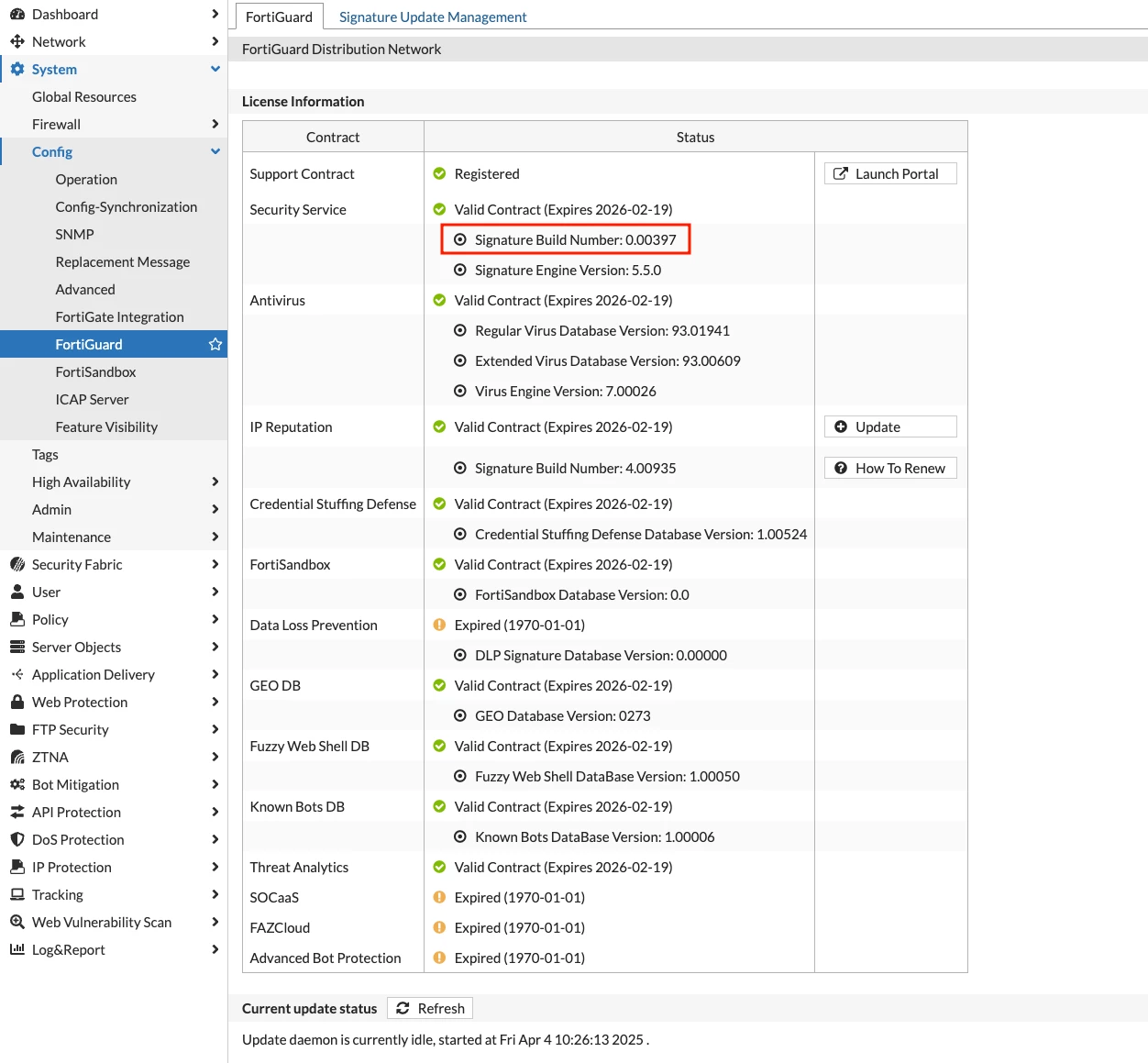
Task: Click Extended Virus Database Version: 93.00609
Action: point(608,360)
